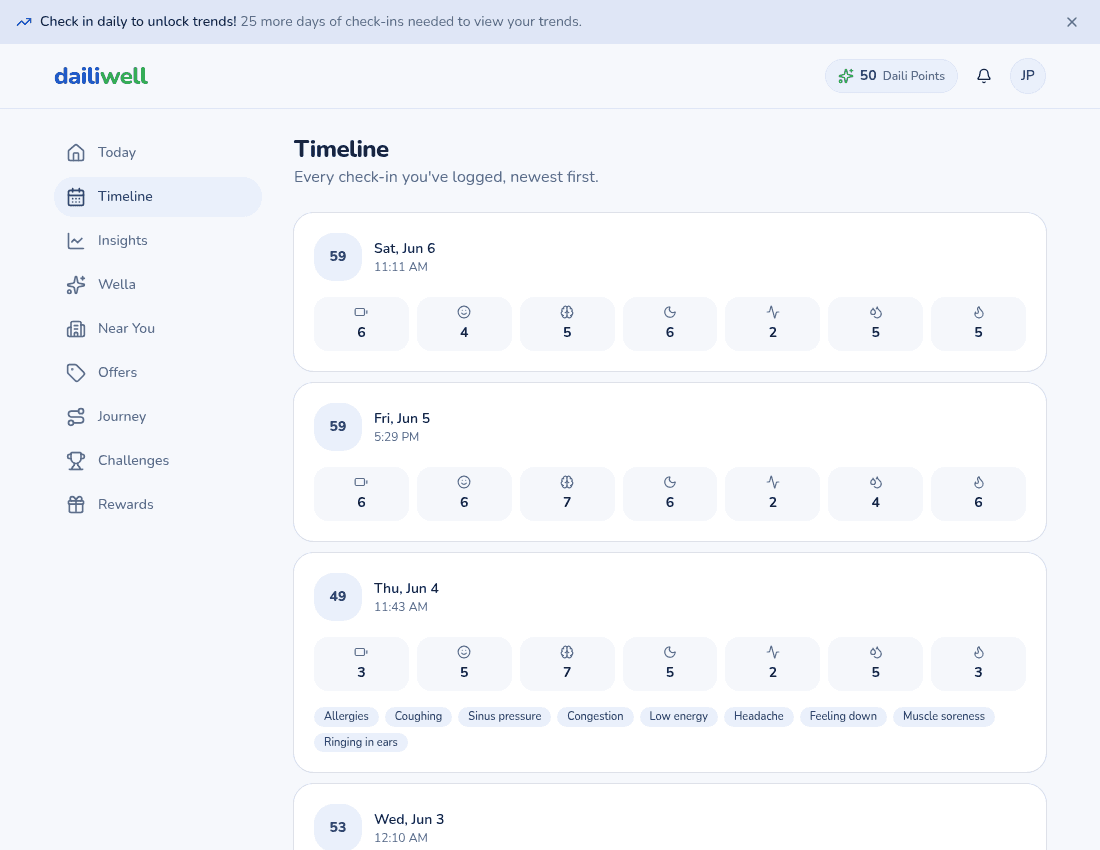
Task: Open Wella assistant in sidebar
Action: point(158,285)
